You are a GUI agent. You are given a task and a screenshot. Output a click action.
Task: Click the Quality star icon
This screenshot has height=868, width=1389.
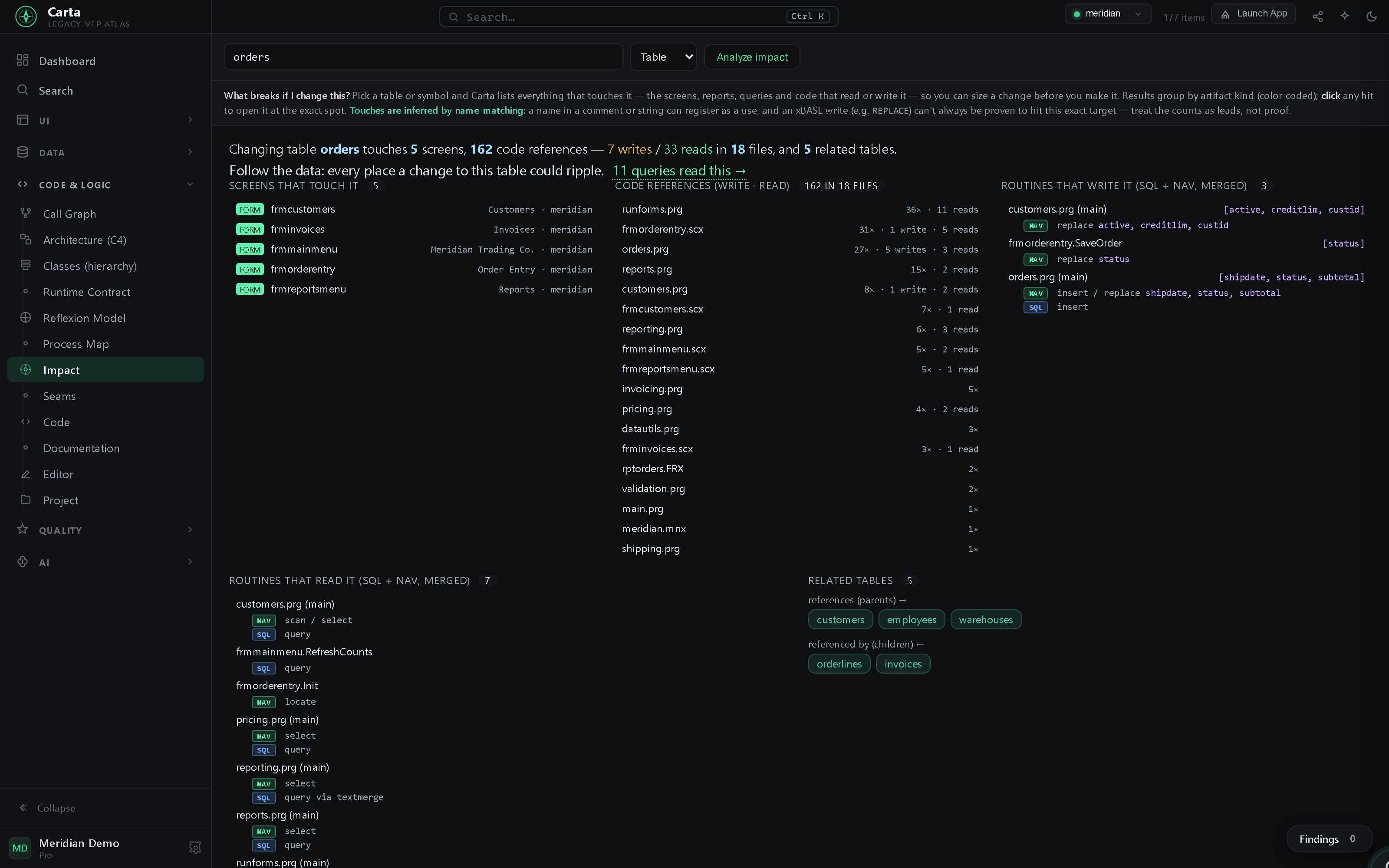pos(23,529)
